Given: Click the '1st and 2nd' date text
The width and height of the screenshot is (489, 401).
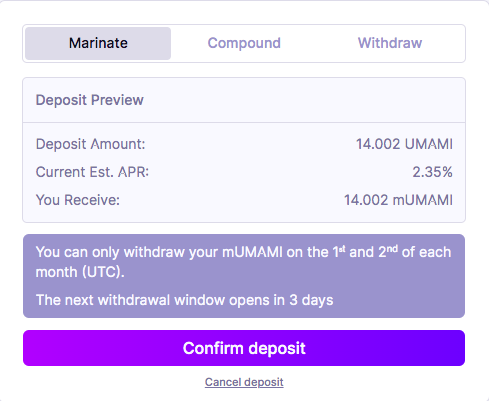Looking at the screenshot, I should [x=365, y=252].
